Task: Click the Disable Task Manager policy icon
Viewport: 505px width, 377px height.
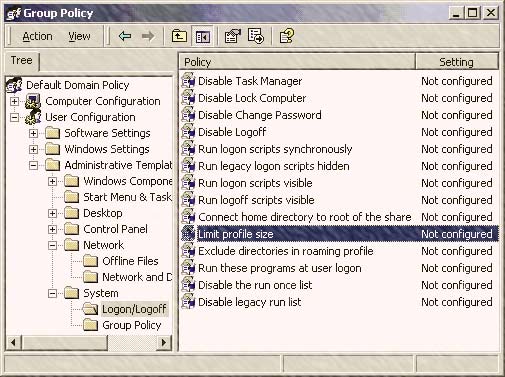Action: tap(188, 81)
